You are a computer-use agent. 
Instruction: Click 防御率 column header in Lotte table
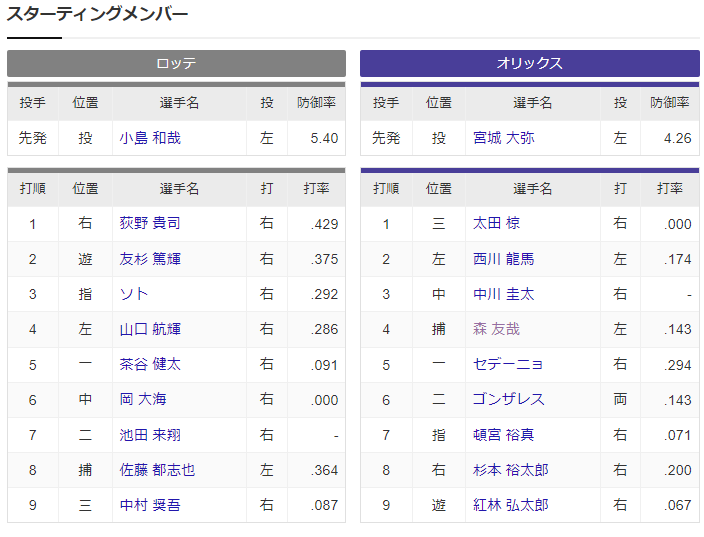point(316,103)
